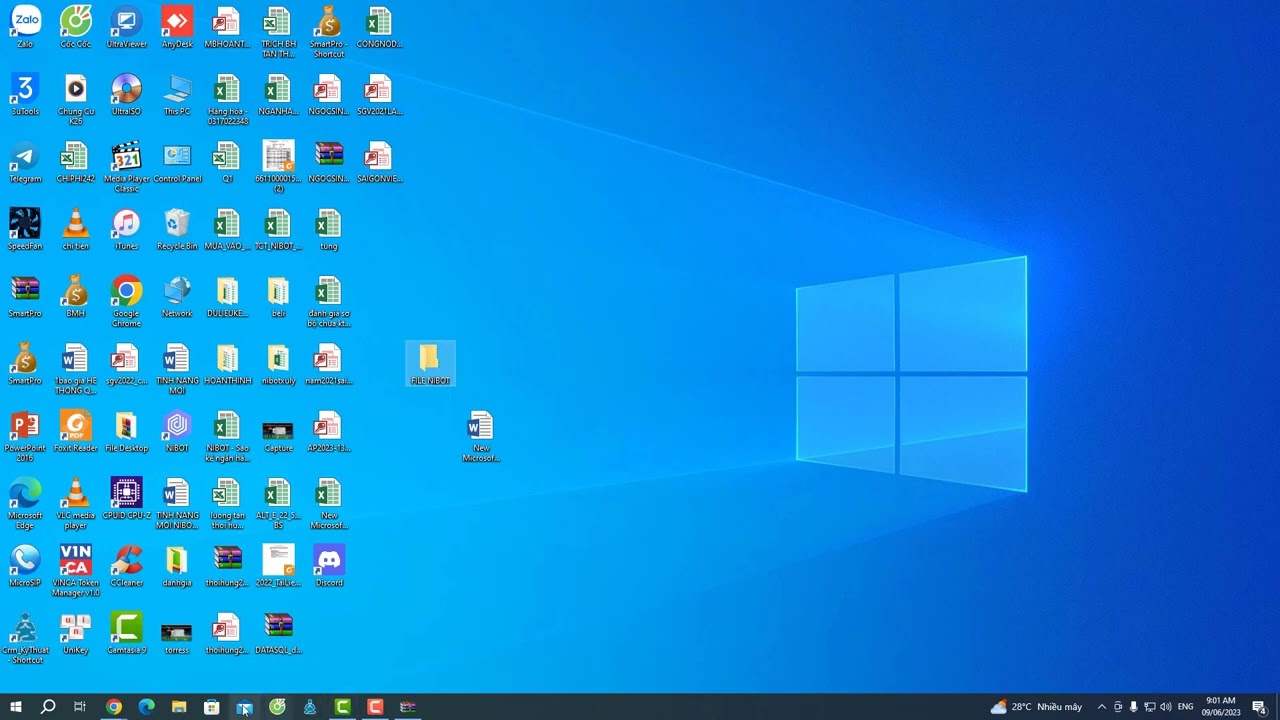
Task: Select the SmartPro - Shortcut money bag icon
Action: coord(329,32)
